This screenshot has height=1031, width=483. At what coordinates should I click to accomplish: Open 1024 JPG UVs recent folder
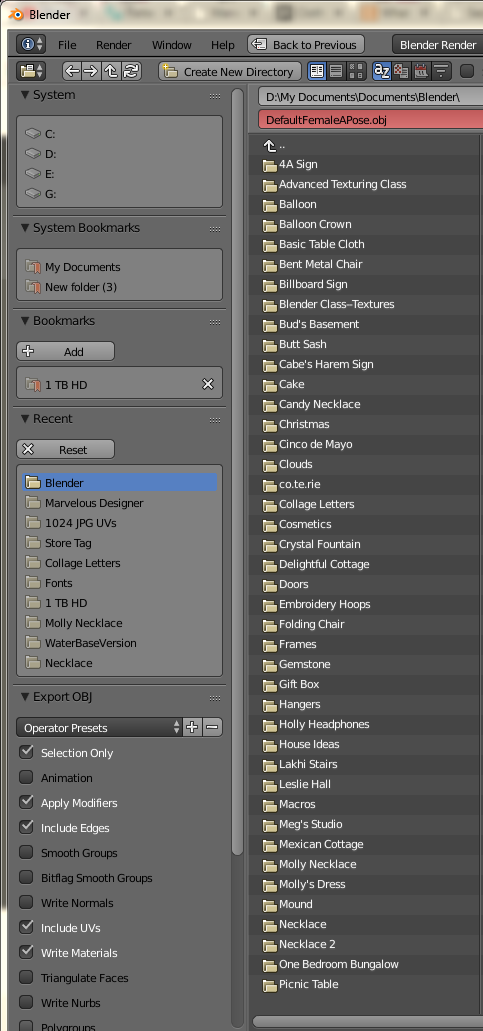[120, 523]
